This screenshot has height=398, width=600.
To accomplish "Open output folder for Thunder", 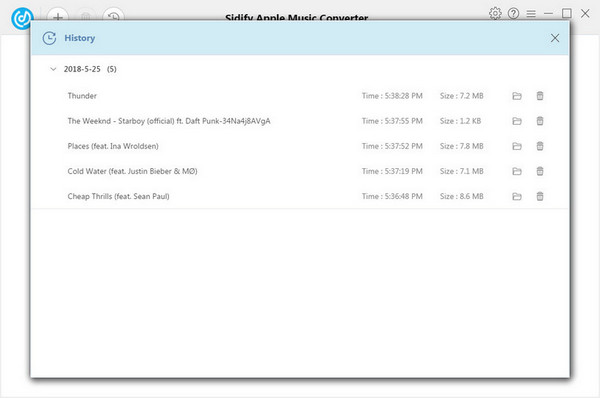I will 517,96.
